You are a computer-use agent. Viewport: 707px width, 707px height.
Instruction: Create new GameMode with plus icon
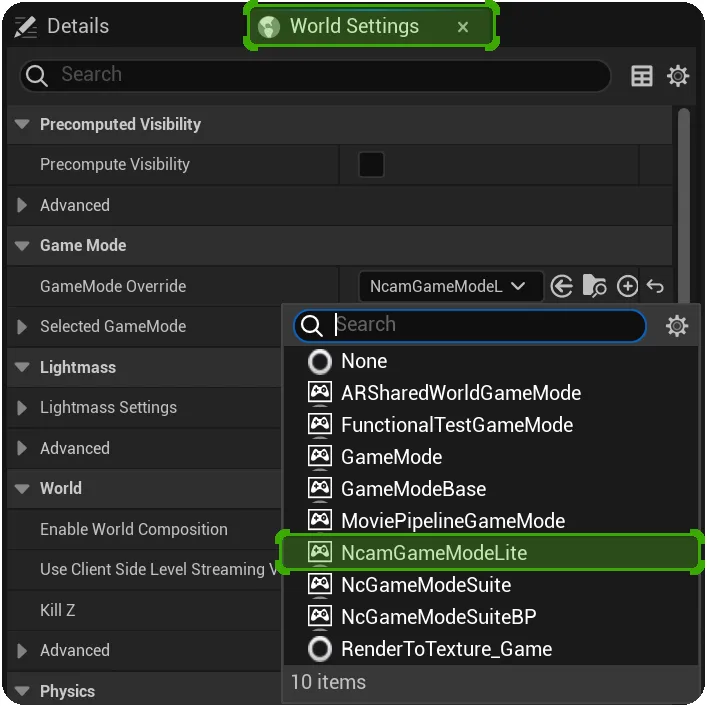click(x=627, y=286)
